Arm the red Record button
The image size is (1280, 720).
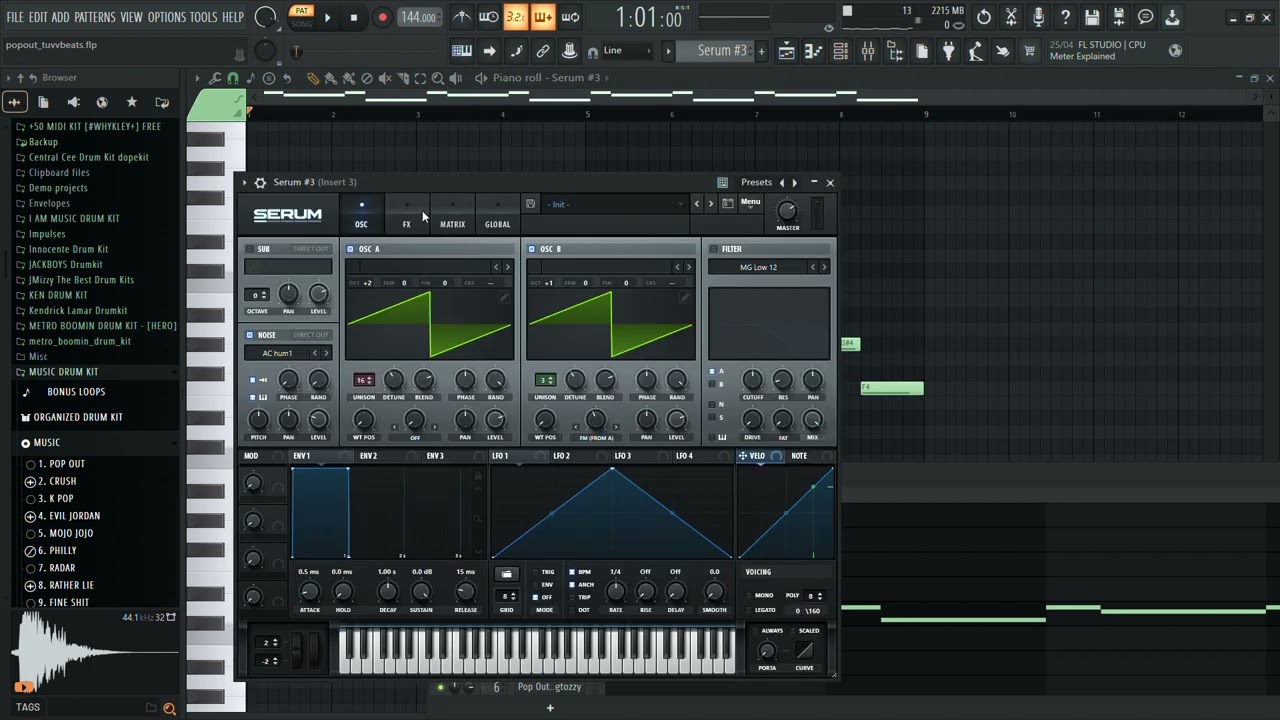(382, 17)
